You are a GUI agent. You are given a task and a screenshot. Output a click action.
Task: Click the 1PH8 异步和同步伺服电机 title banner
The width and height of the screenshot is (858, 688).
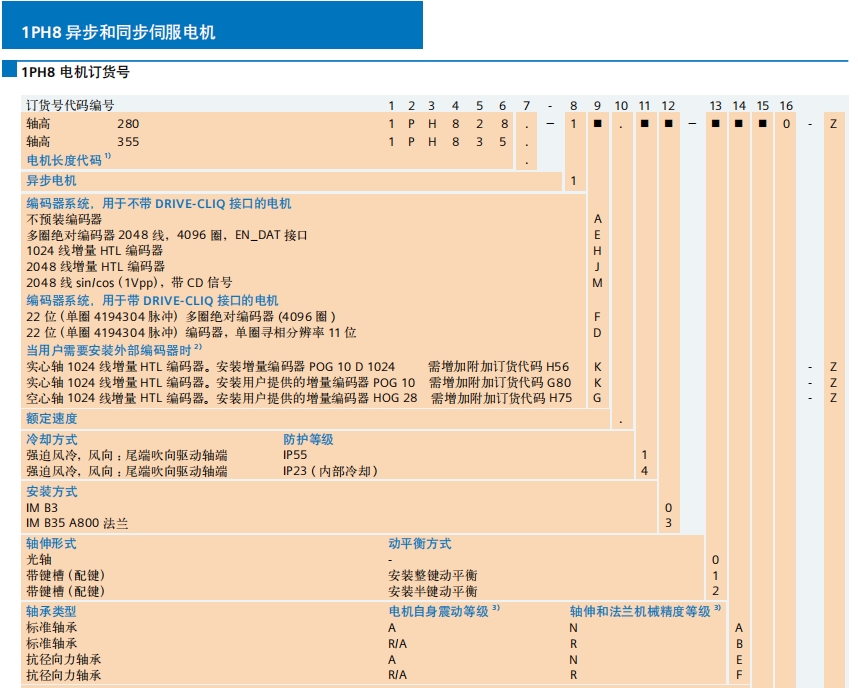pos(119,32)
